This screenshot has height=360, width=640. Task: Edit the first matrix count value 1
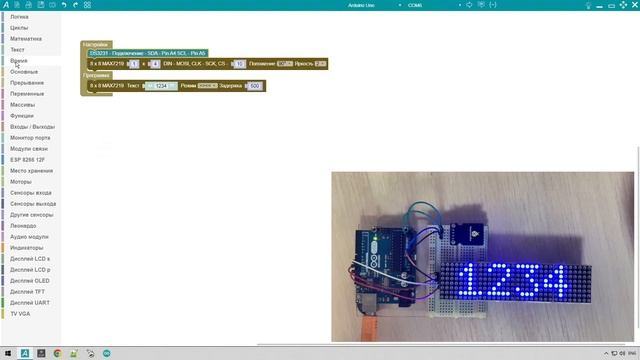point(134,64)
